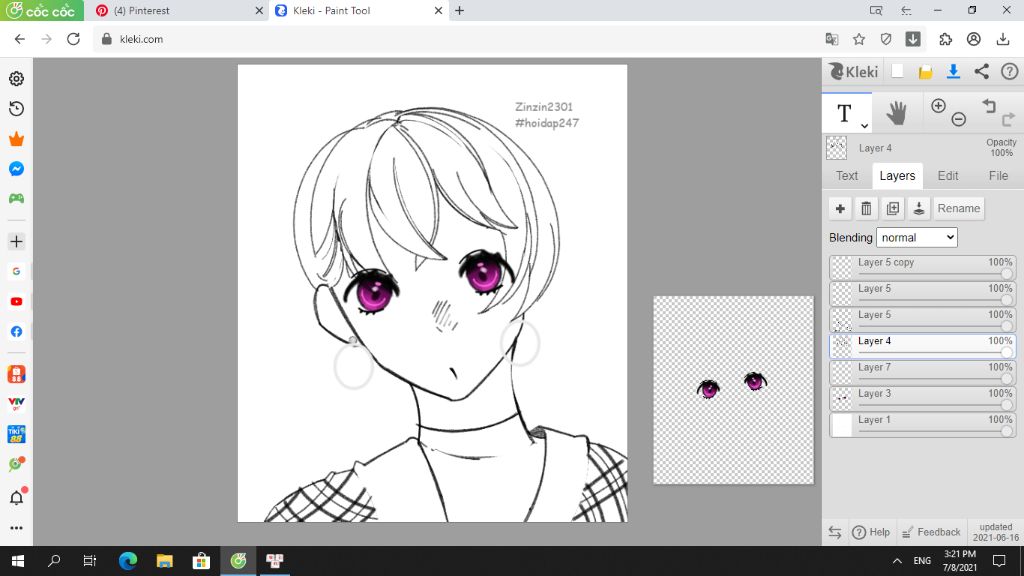The width and height of the screenshot is (1024, 576).
Task: Undo the last action
Action: [989, 106]
